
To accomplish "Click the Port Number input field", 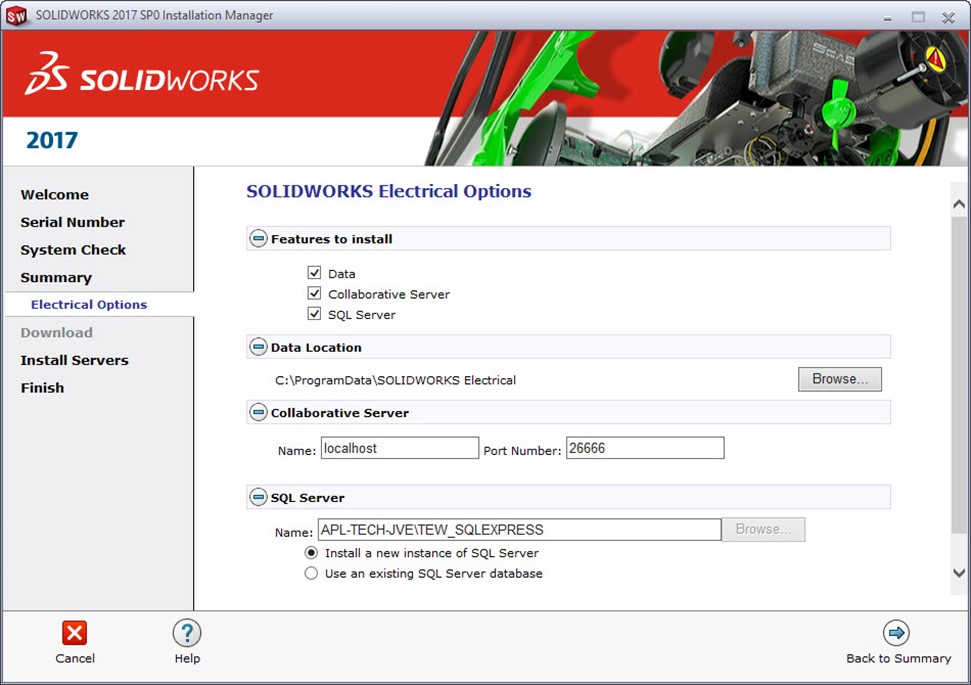I will coord(644,449).
